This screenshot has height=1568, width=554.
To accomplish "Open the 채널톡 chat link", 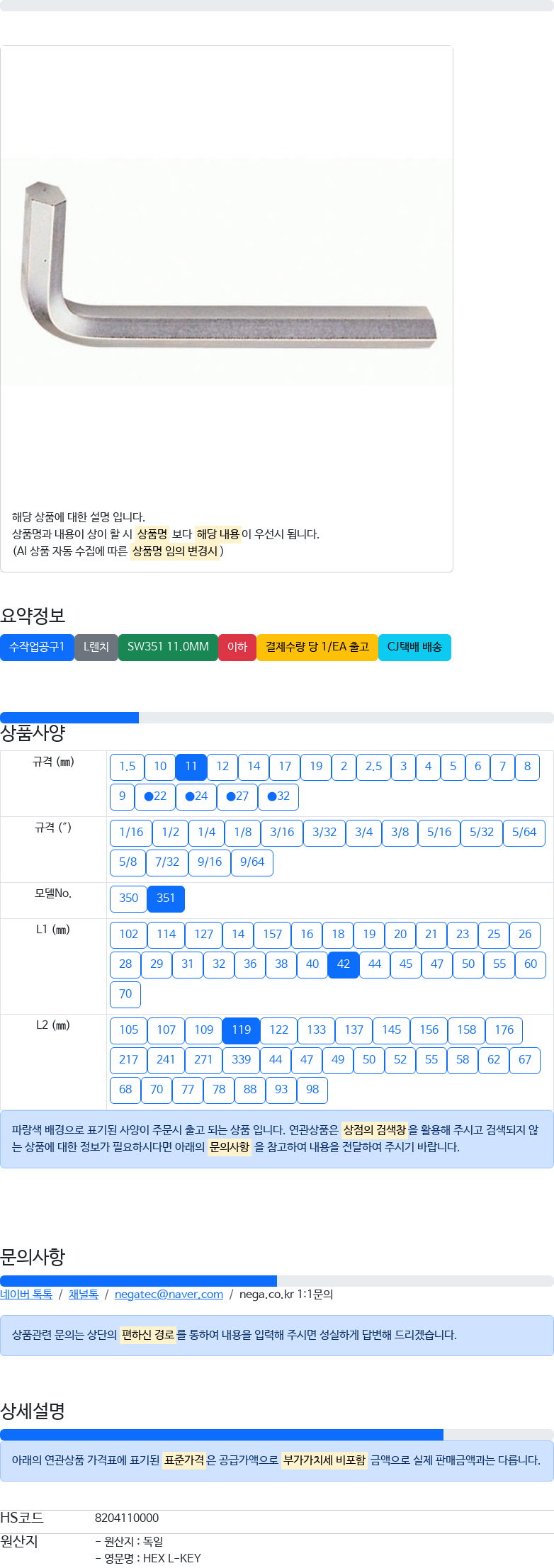I will pos(84,1295).
